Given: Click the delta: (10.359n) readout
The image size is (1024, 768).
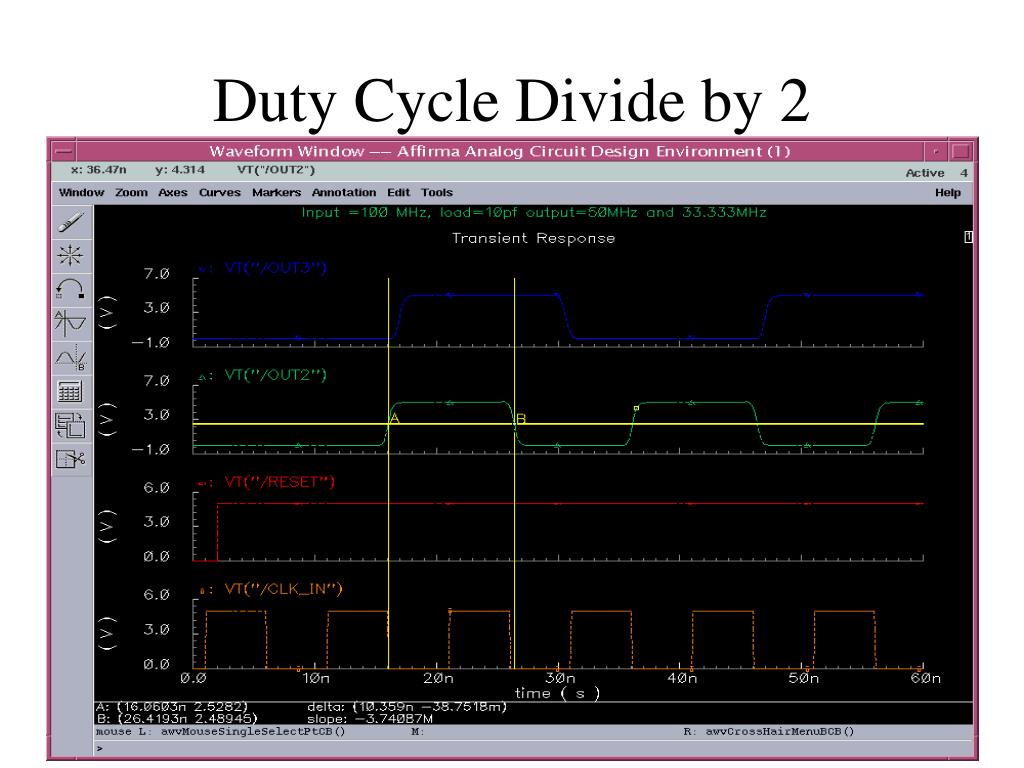Looking at the screenshot, I should click(x=407, y=707).
